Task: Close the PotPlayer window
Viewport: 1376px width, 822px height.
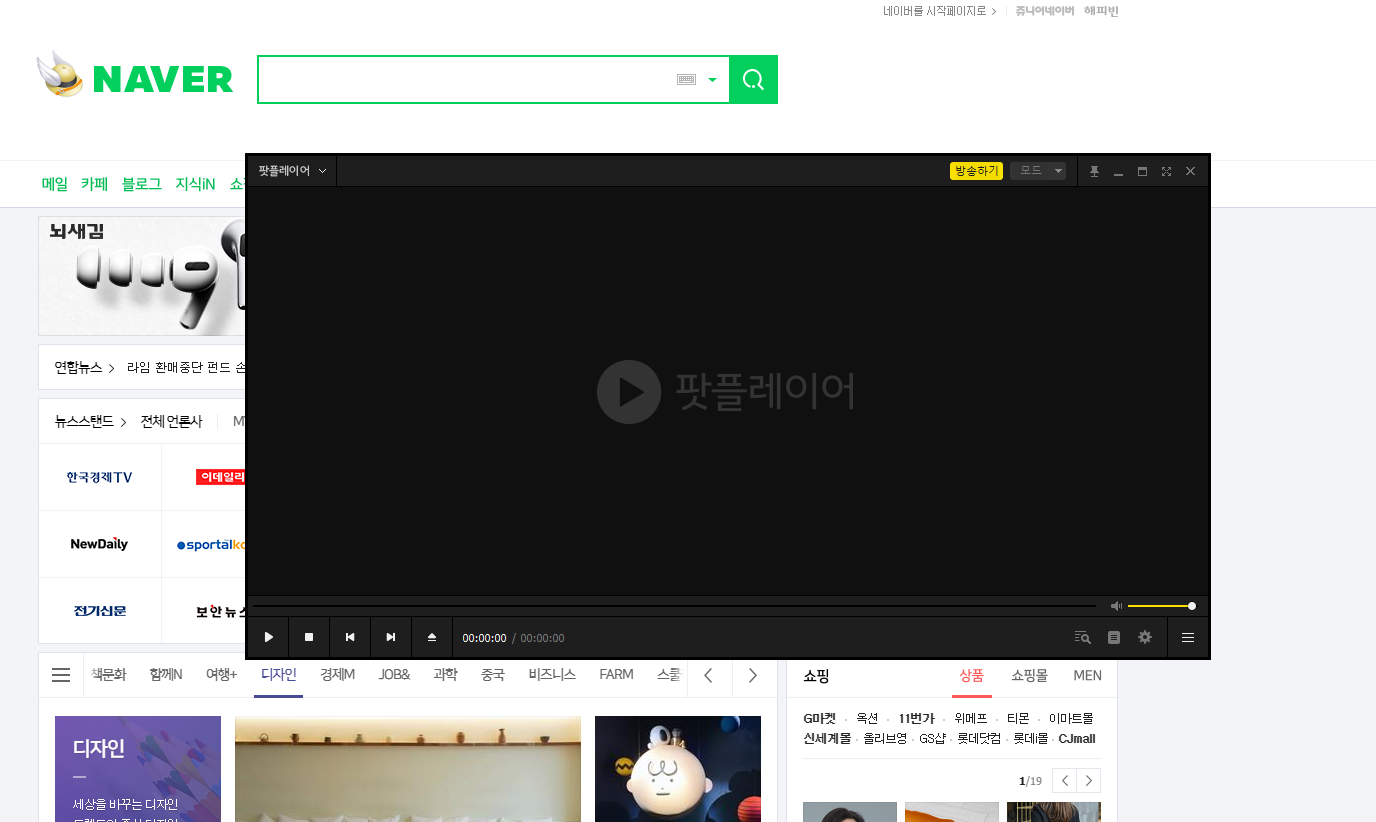Action: tap(1190, 171)
